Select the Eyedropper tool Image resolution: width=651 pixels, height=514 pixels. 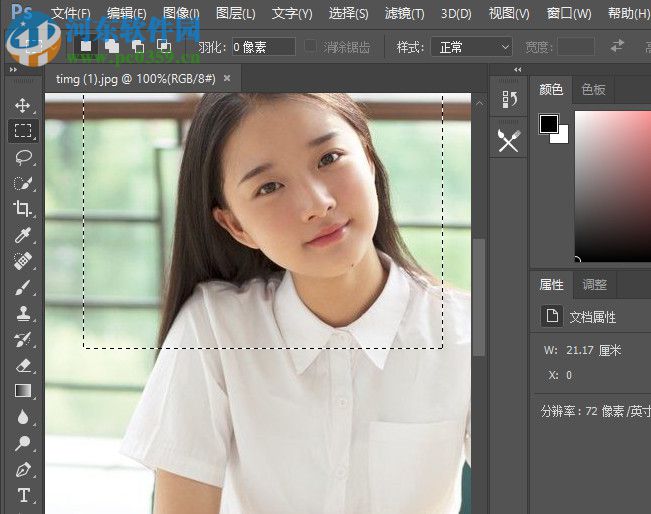coord(23,235)
